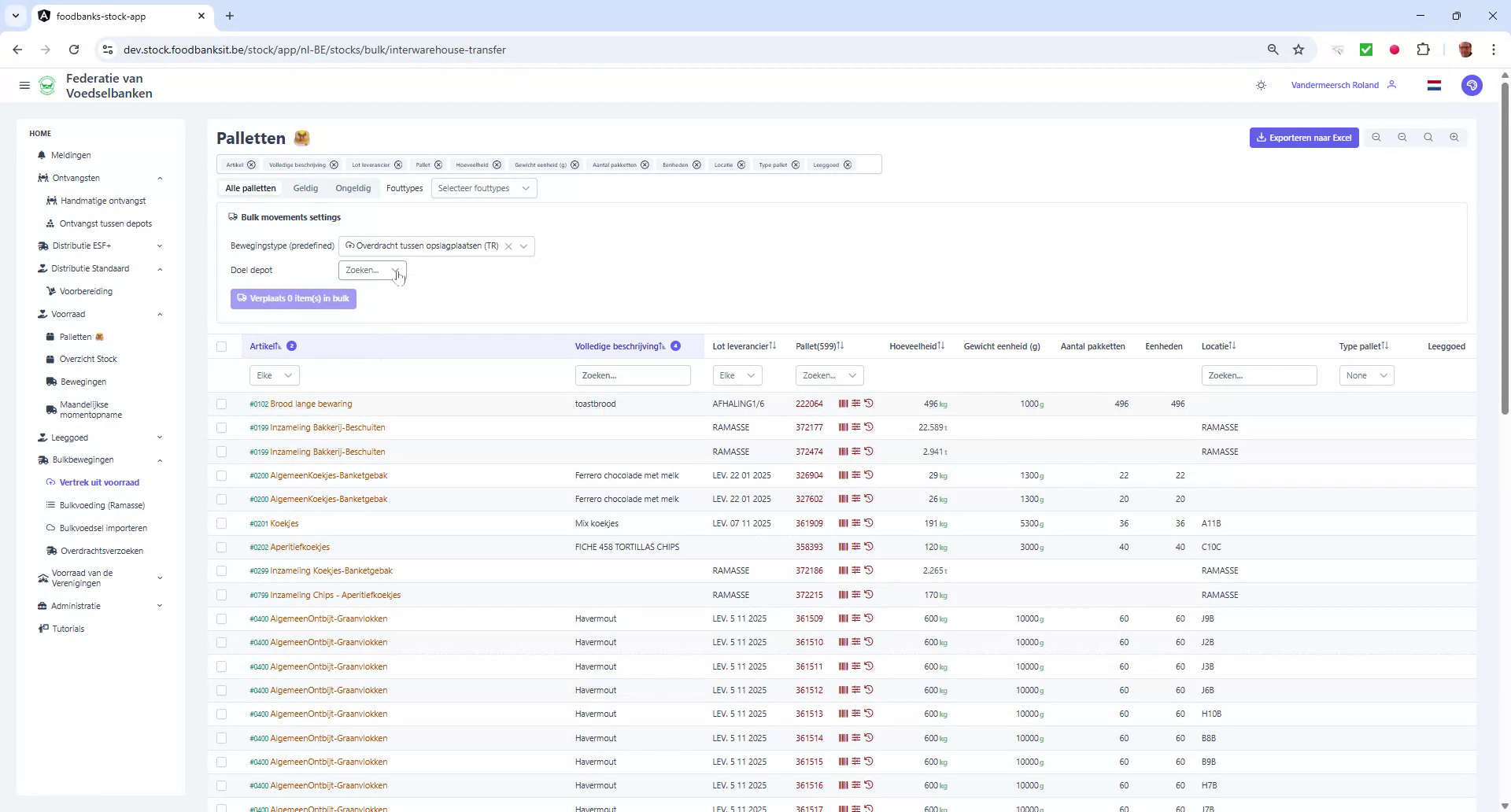Click the zoom-out magnifier icon above the table
The image size is (1511, 812).
[x=1402, y=138]
